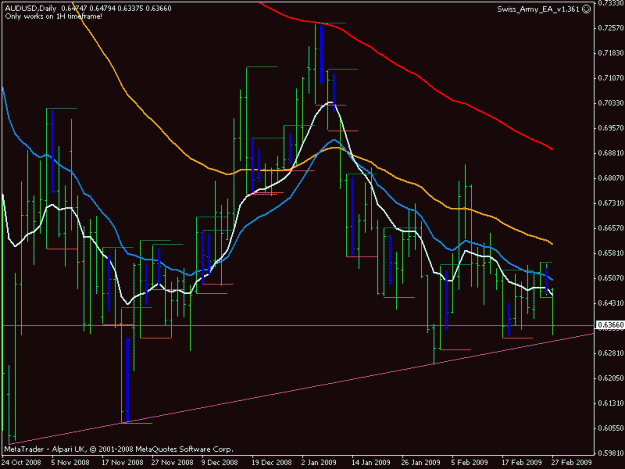
Task: Click the 0.69570 price scale value
Action: (x=611, y=128)
